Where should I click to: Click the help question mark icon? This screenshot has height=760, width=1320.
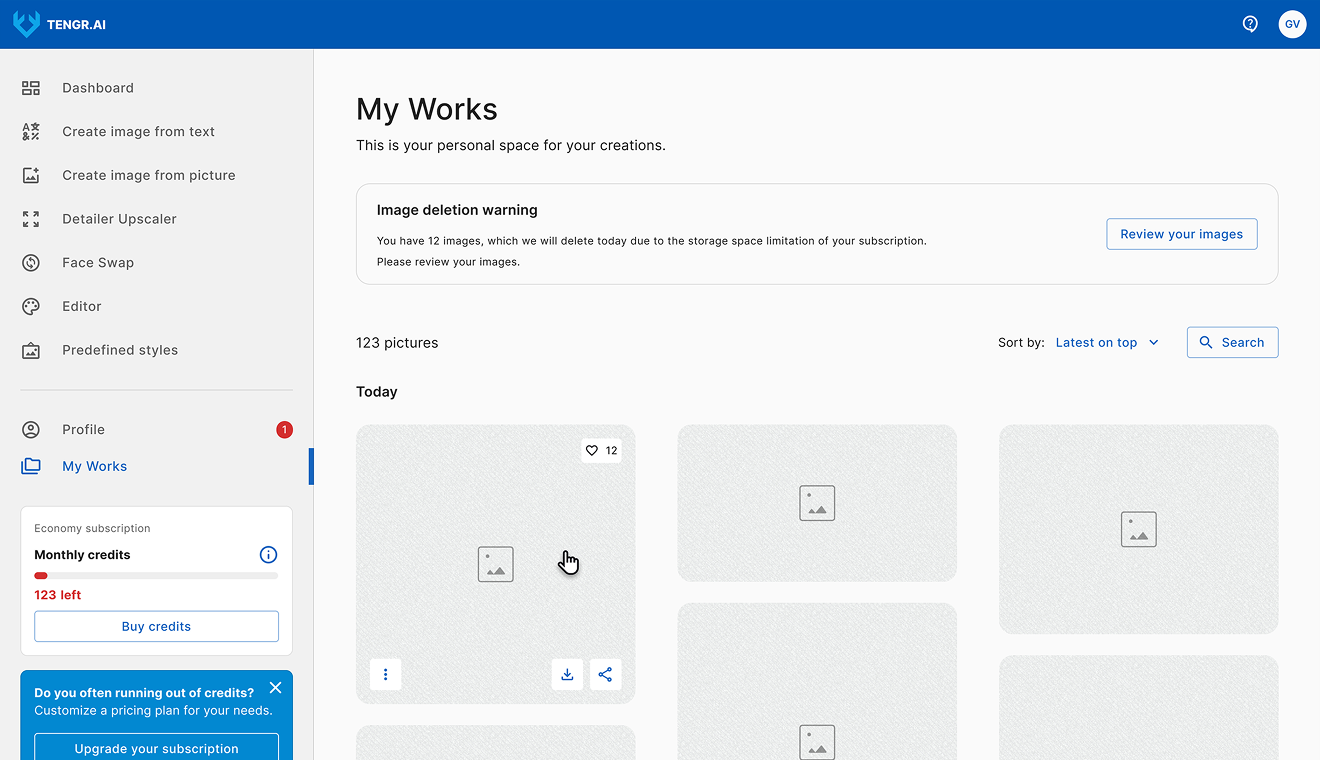(x=1250, y=23)
